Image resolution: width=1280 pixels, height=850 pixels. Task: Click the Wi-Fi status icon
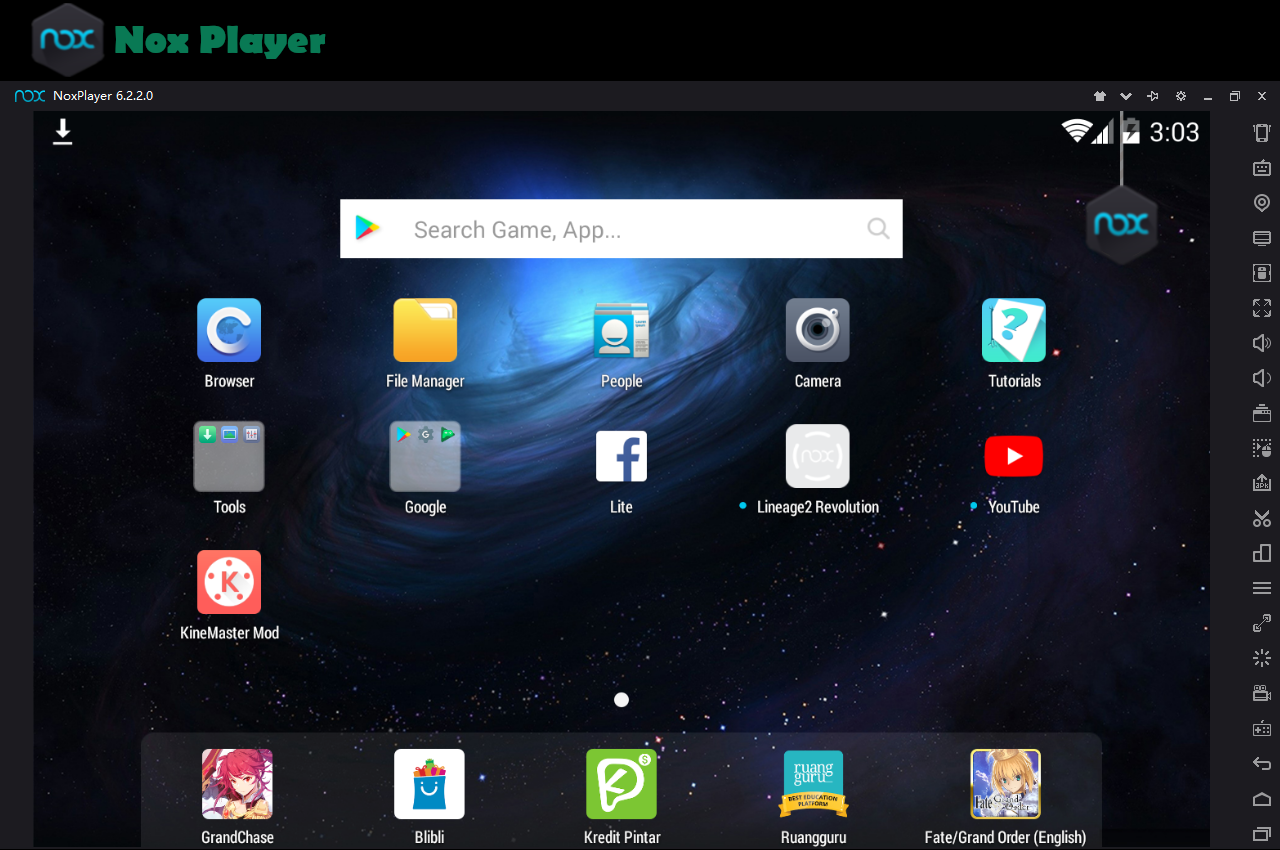pyautogui.click(x=1076, y=131)
